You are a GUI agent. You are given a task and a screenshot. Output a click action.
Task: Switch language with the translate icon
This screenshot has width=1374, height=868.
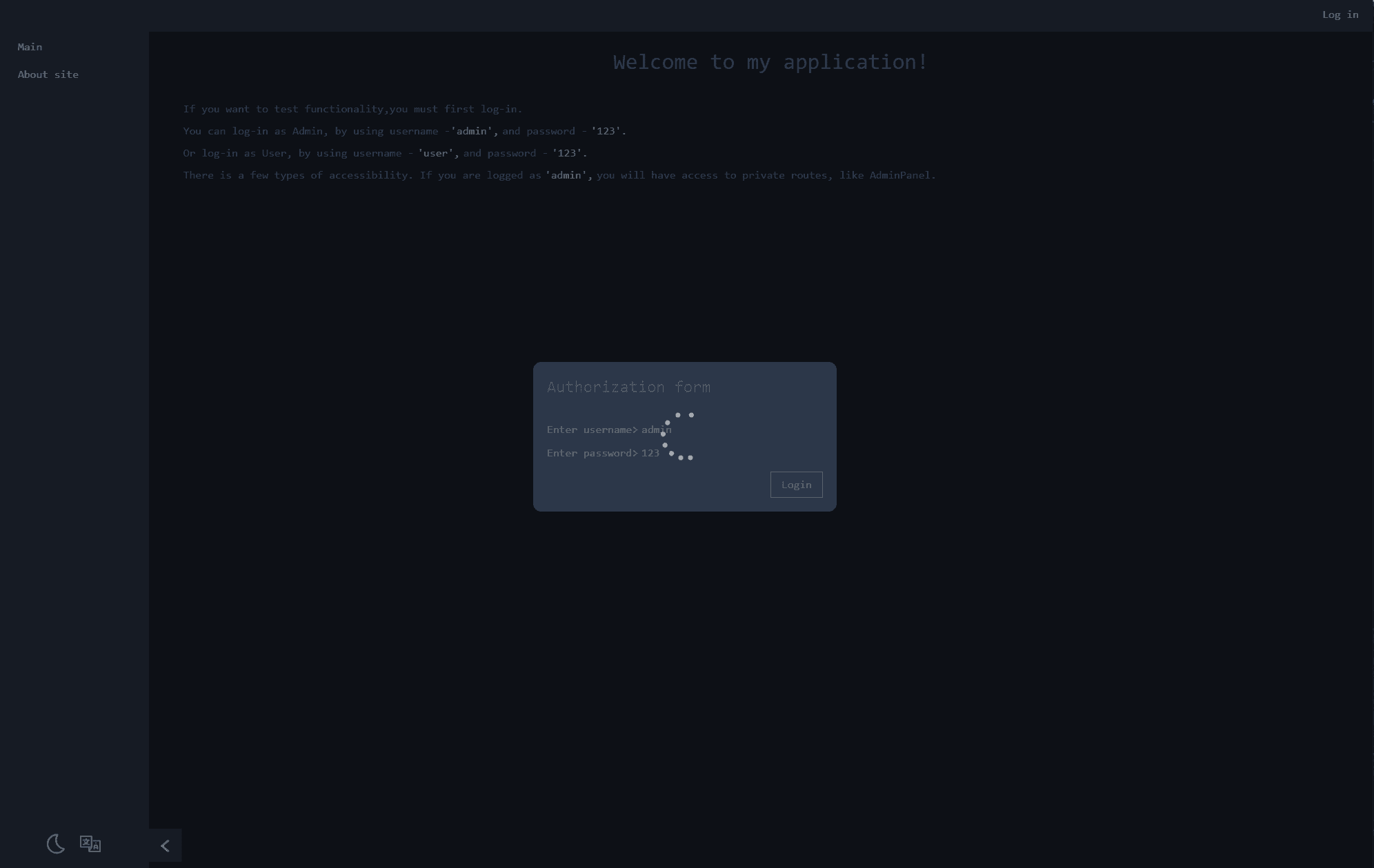90,844
